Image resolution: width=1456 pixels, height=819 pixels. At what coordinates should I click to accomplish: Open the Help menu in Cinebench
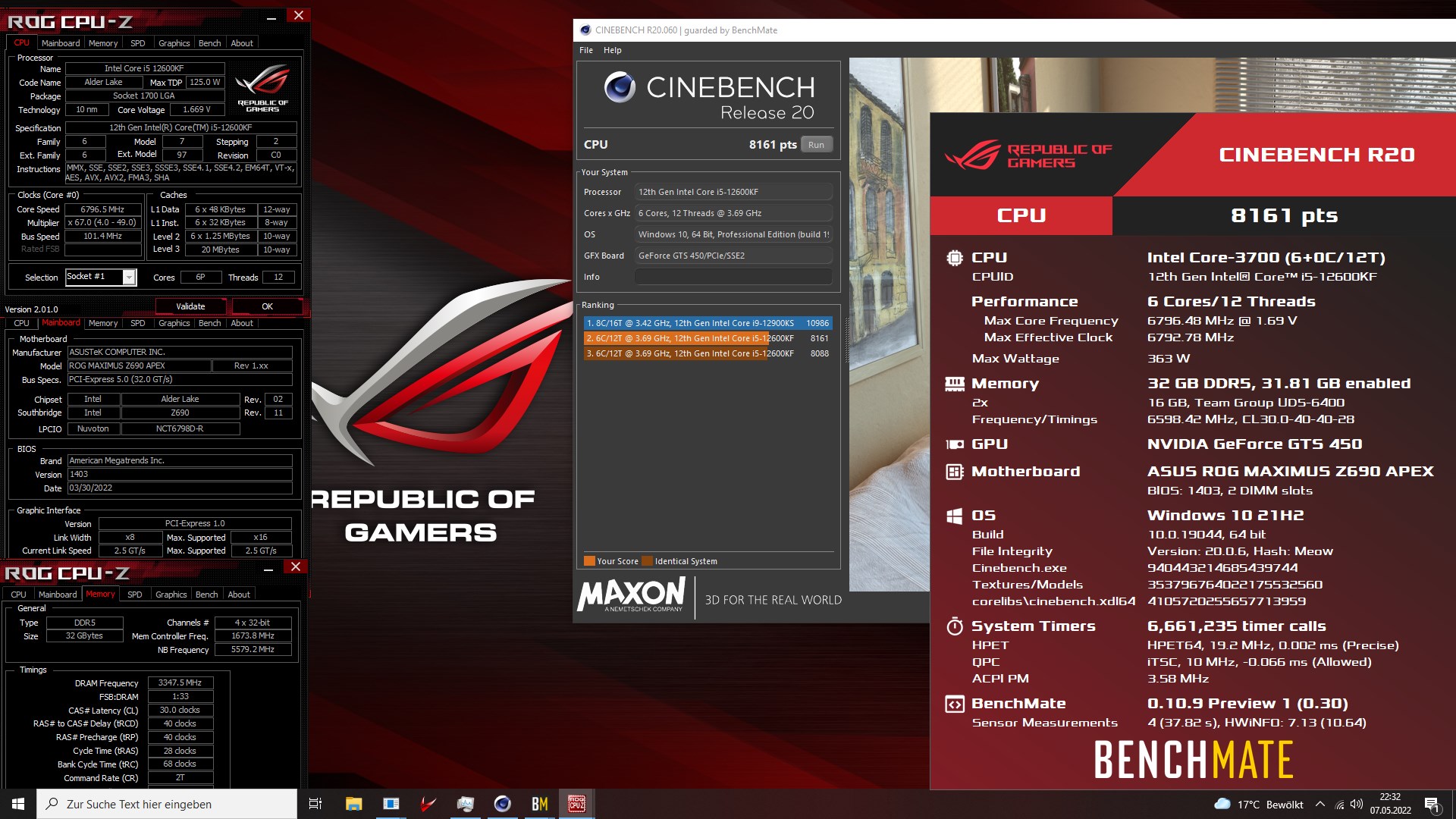tap(613, 50)
